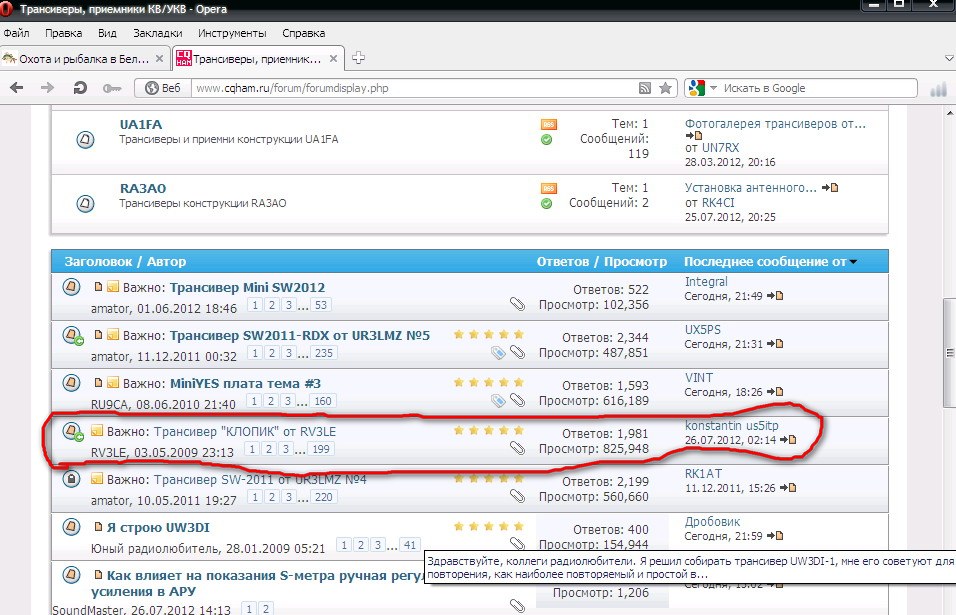Jump to page 199 of КЛОПИК thread

[x=320, y=449]
